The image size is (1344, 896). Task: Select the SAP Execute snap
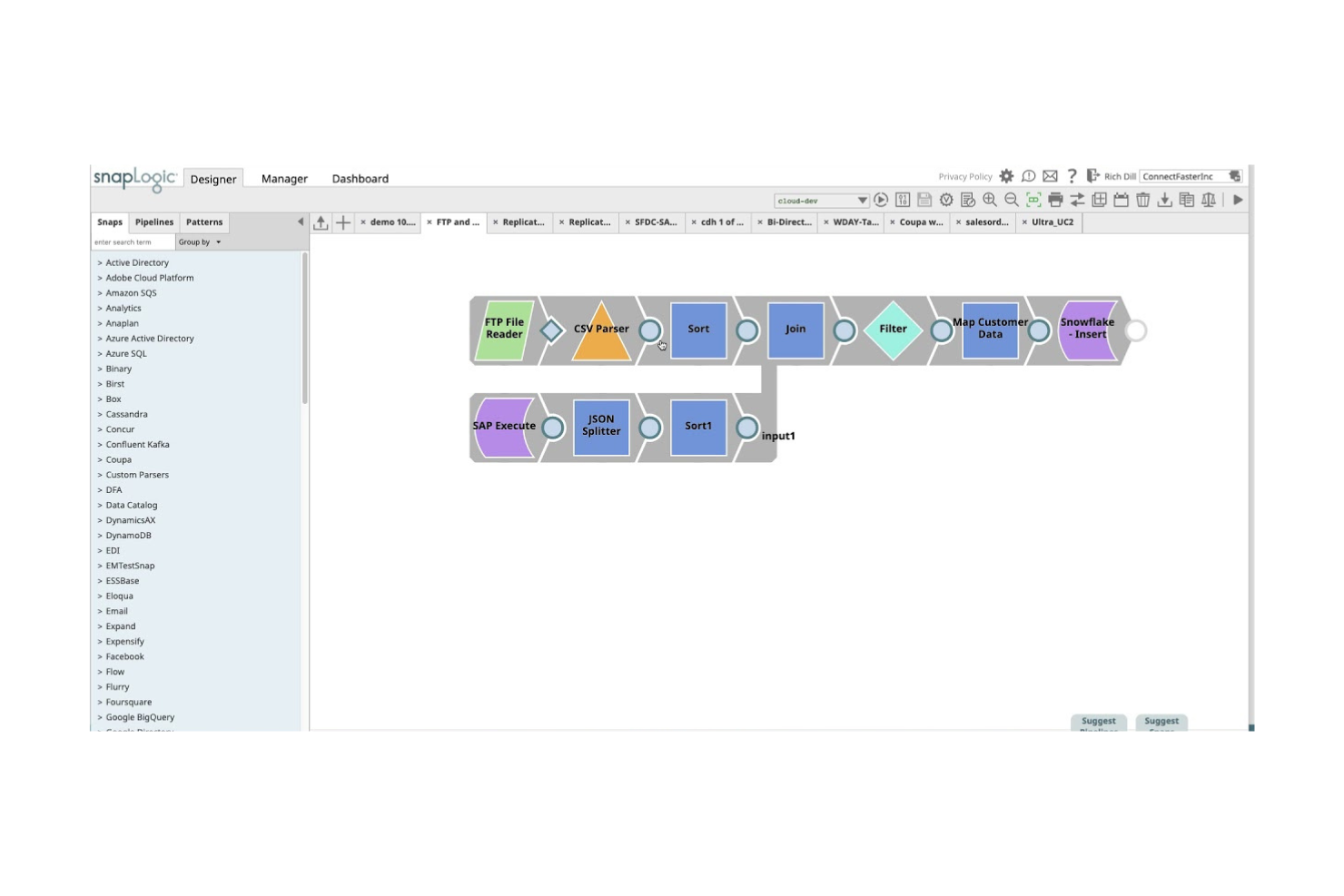coord(504,428)
